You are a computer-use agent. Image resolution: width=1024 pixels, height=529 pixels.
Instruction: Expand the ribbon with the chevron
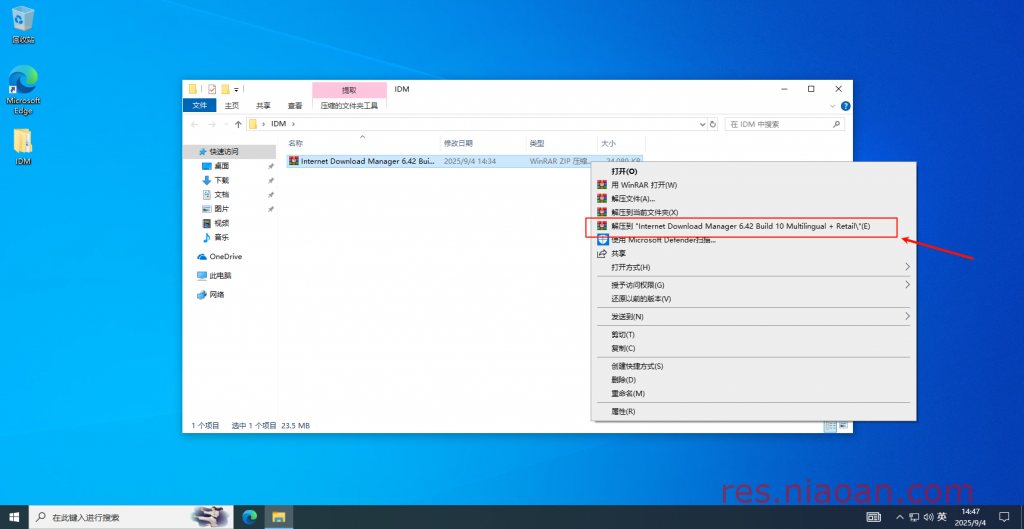[x=833, y=105]
